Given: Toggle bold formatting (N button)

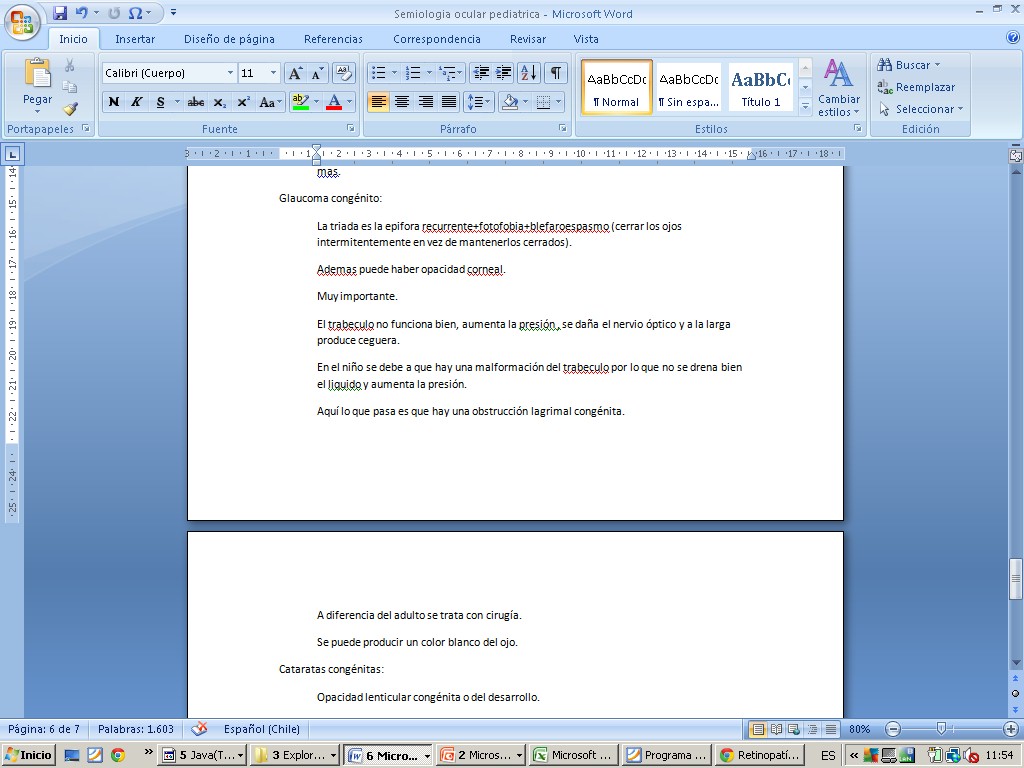Looking at the screenshot, I should click(114, 102).
